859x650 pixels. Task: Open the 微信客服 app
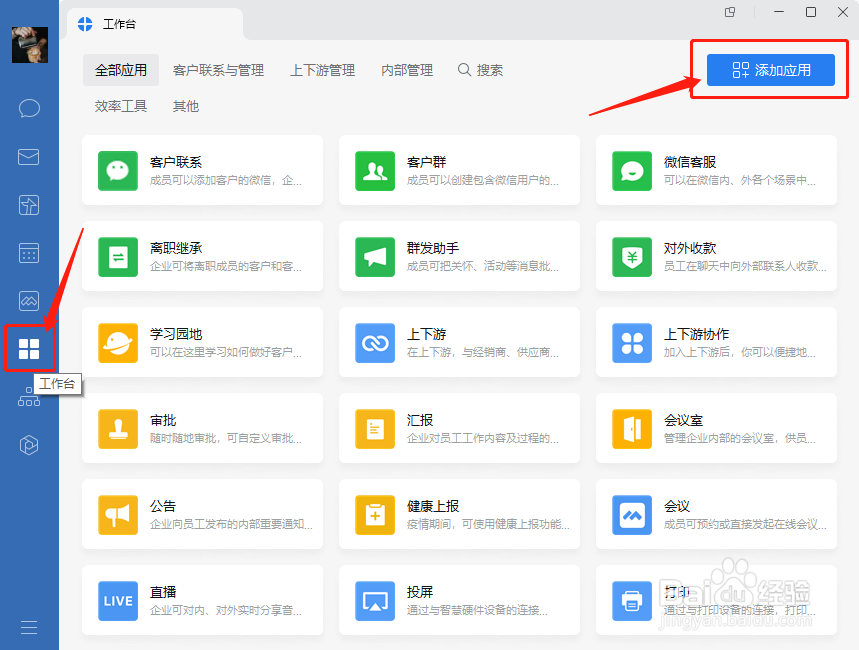tap(715, 170)
